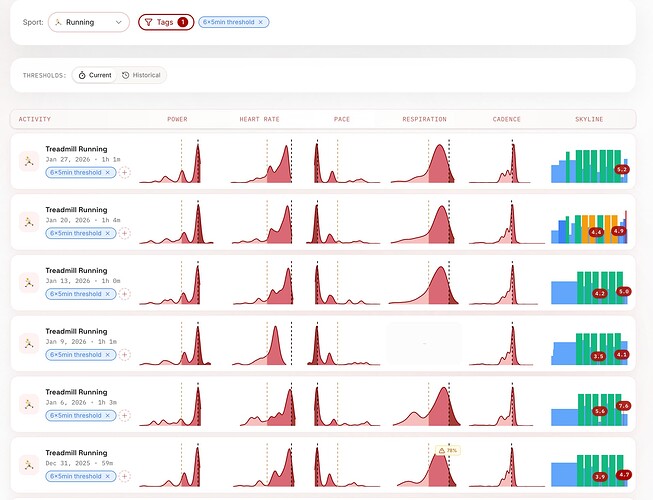Click the Power column header
This screenshot has width=653, height=500.
point(177,119)
